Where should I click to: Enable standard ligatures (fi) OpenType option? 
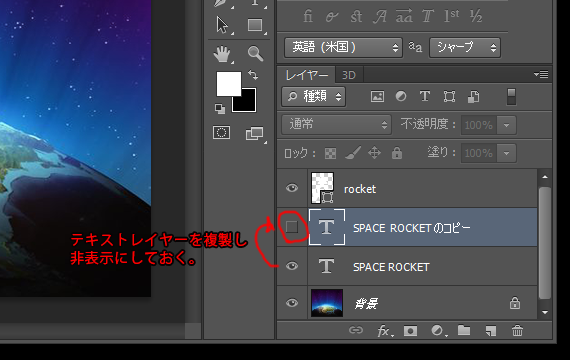coord(308,16)
